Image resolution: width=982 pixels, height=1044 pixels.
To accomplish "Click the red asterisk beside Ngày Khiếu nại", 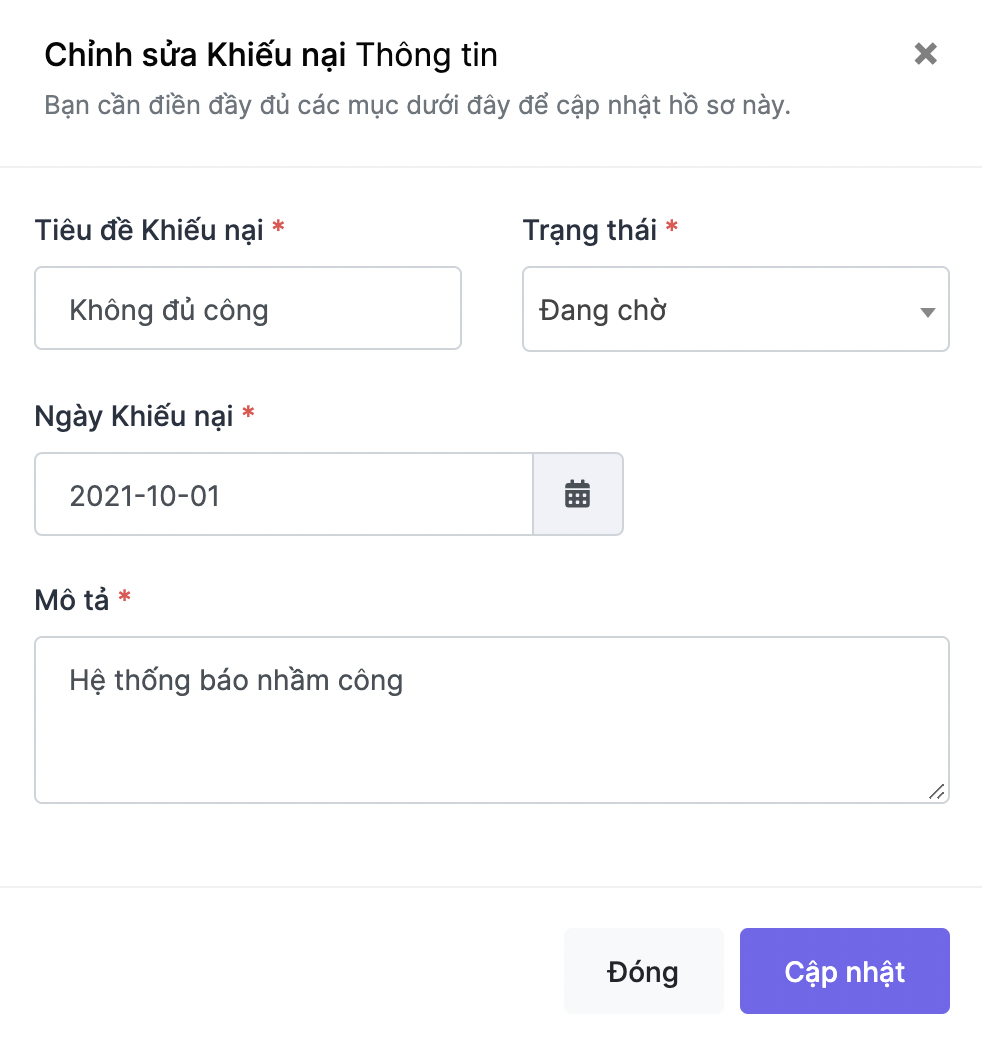I will click(x=248, y=413).
